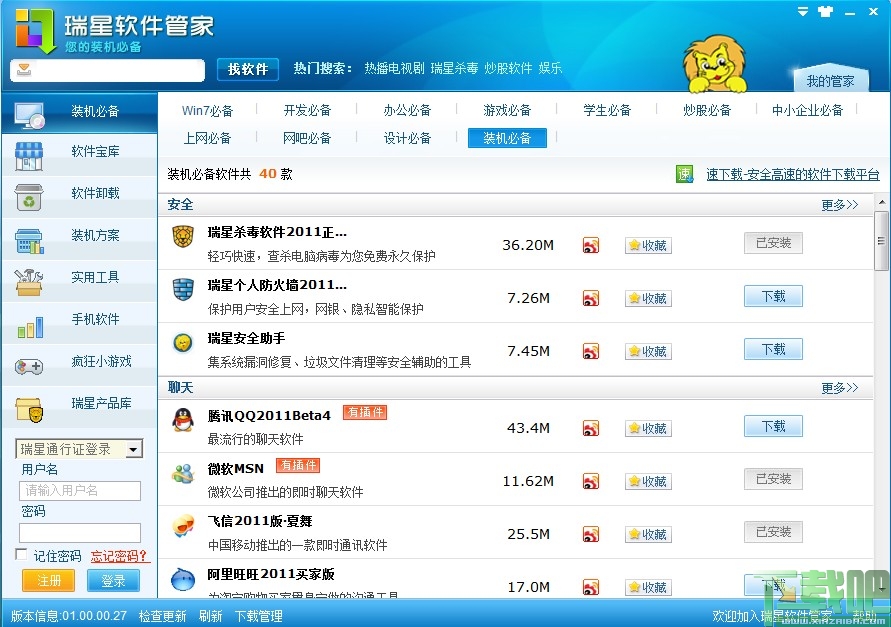Click the 速下载 green icon
Image resolution: width=891 pixels, height=627 pixels.
tap(685, 174)
